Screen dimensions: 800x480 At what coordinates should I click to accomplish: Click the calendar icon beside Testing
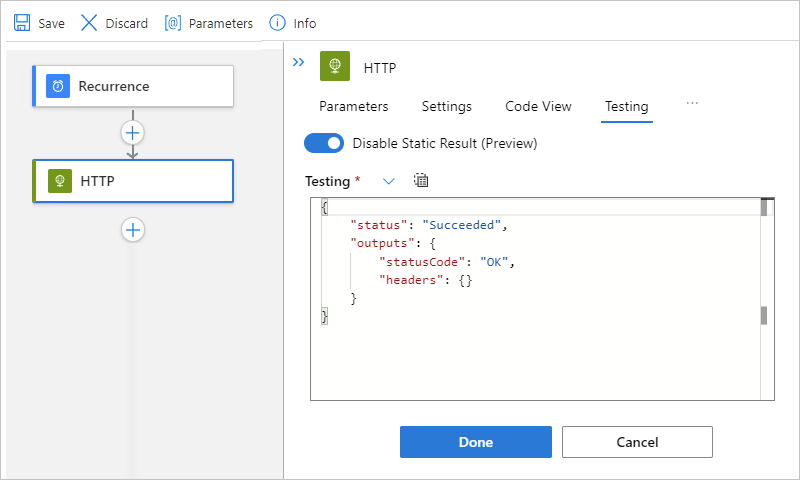coord(421,181)
